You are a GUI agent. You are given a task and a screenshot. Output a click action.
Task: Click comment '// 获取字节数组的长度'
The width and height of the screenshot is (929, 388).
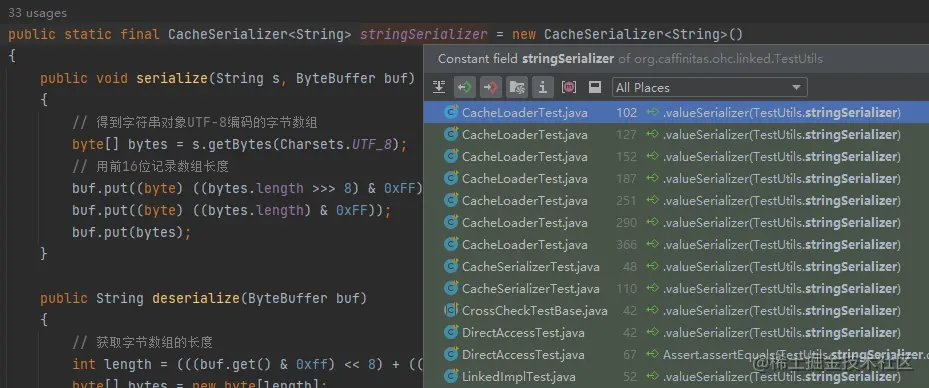click(142, 342)
